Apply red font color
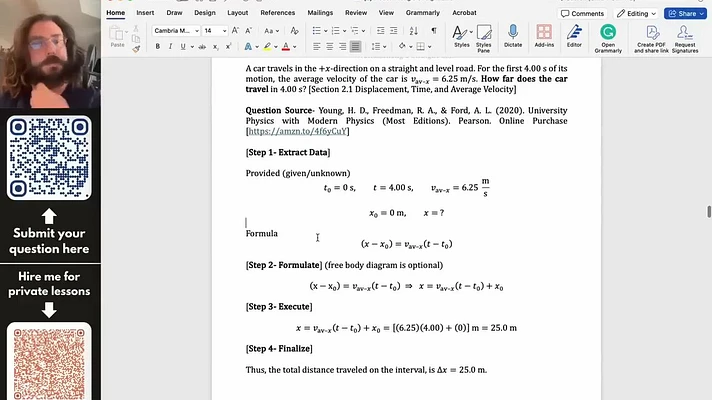The image size is (712, 400). 286,47
